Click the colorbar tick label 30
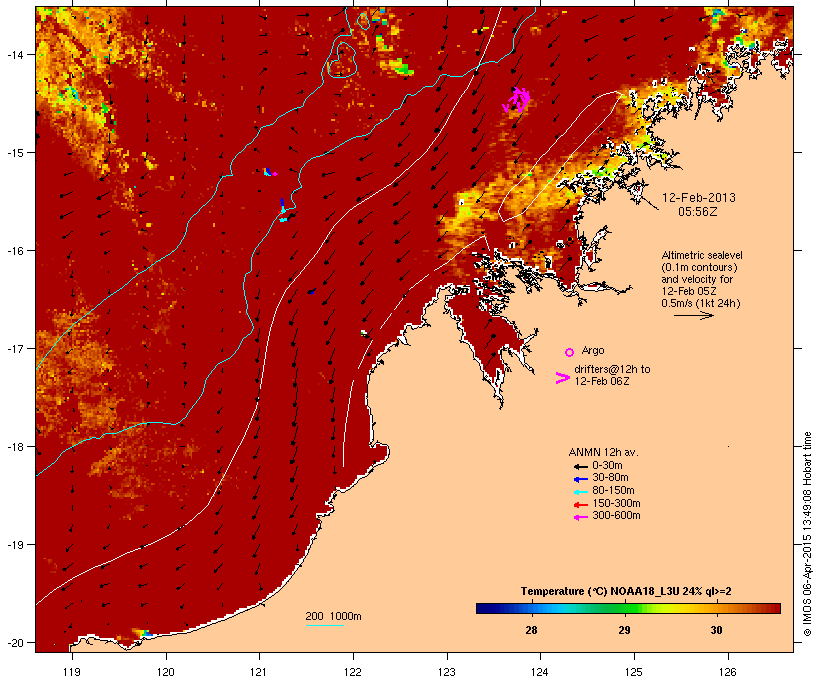Screen dimensions: 820x680 click(x=716, y=630)
